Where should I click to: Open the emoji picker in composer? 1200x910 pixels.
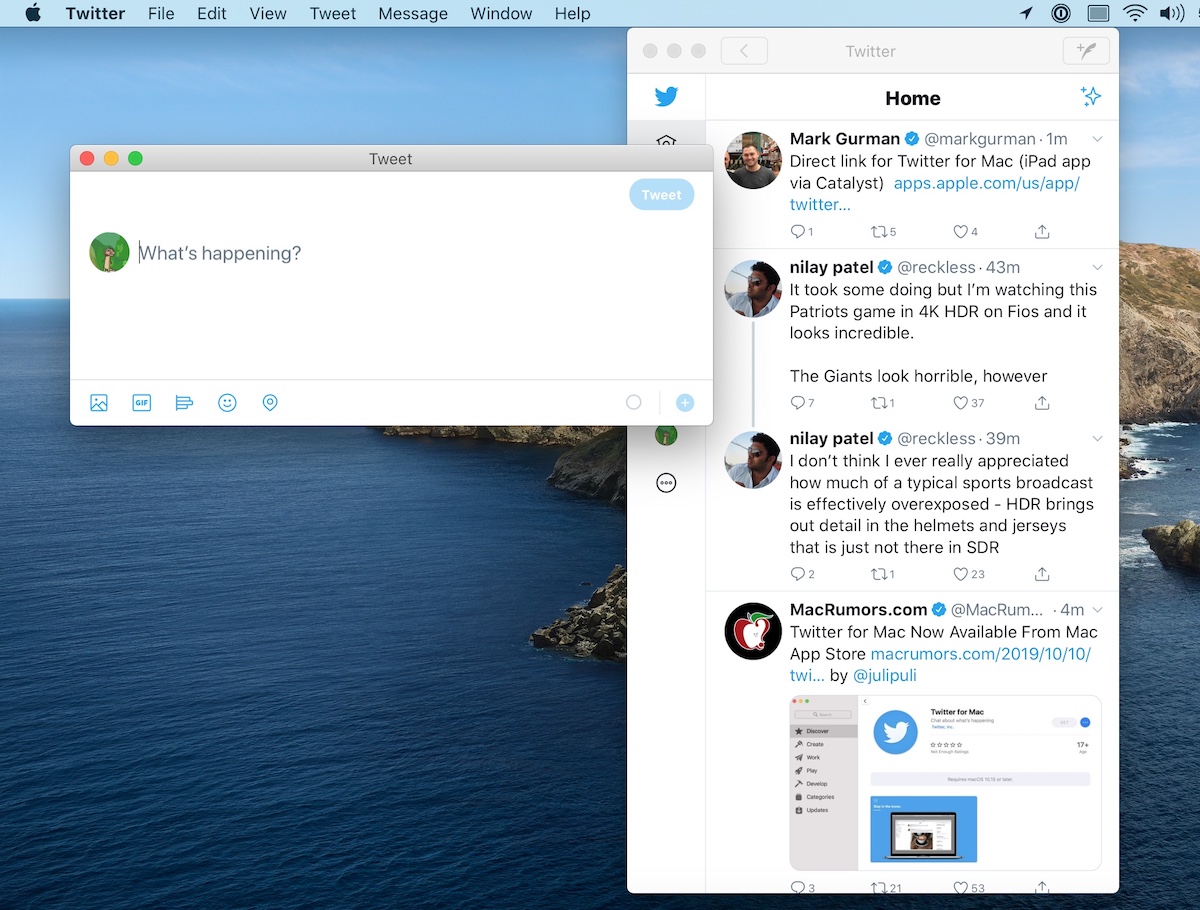click(x=227, y=403)
